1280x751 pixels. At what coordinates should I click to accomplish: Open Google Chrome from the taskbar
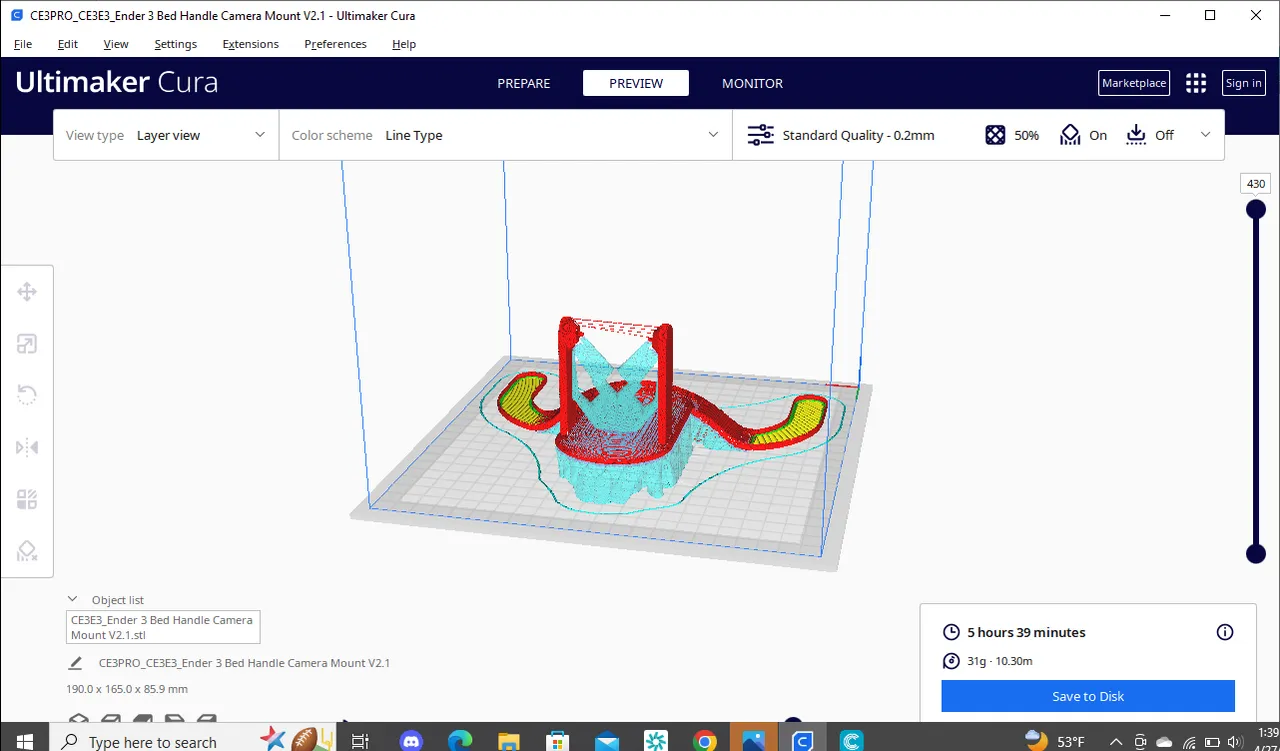point(705,741)
